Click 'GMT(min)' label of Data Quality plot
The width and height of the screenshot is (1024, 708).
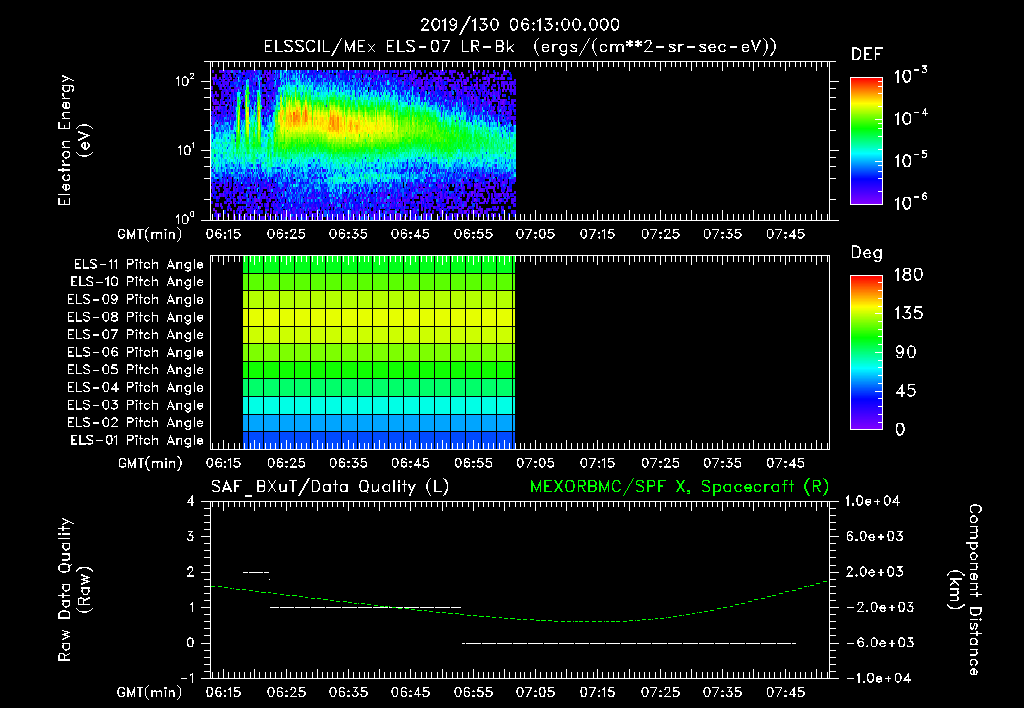149,692
